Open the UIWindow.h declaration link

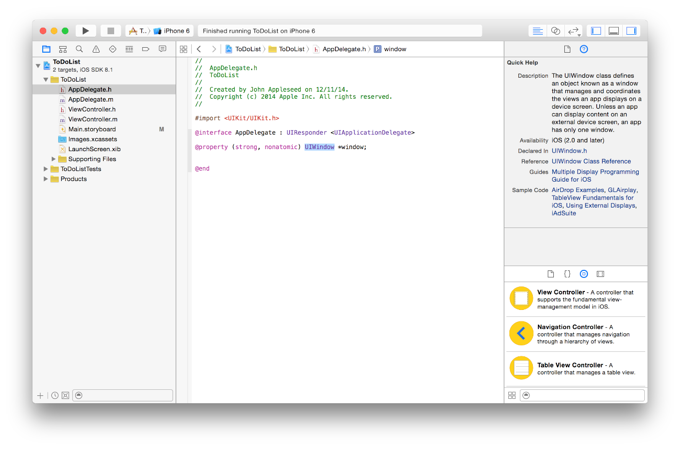tap(569, 151)
